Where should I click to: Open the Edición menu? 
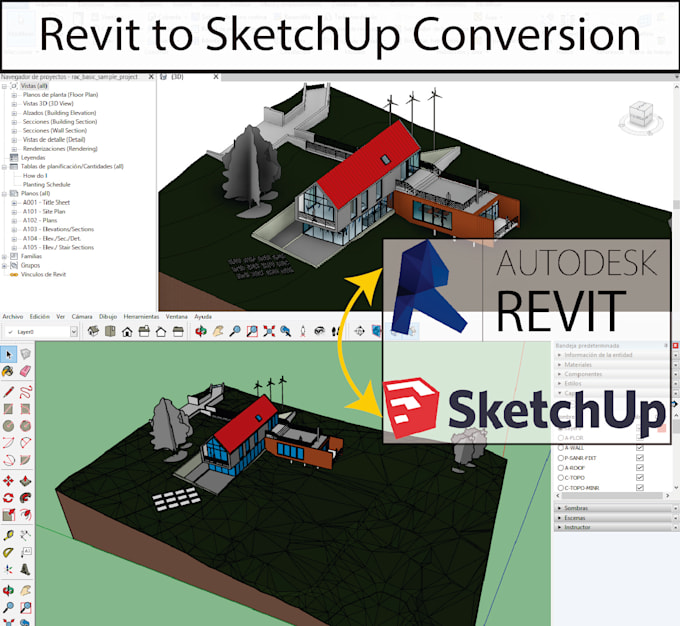39,316
